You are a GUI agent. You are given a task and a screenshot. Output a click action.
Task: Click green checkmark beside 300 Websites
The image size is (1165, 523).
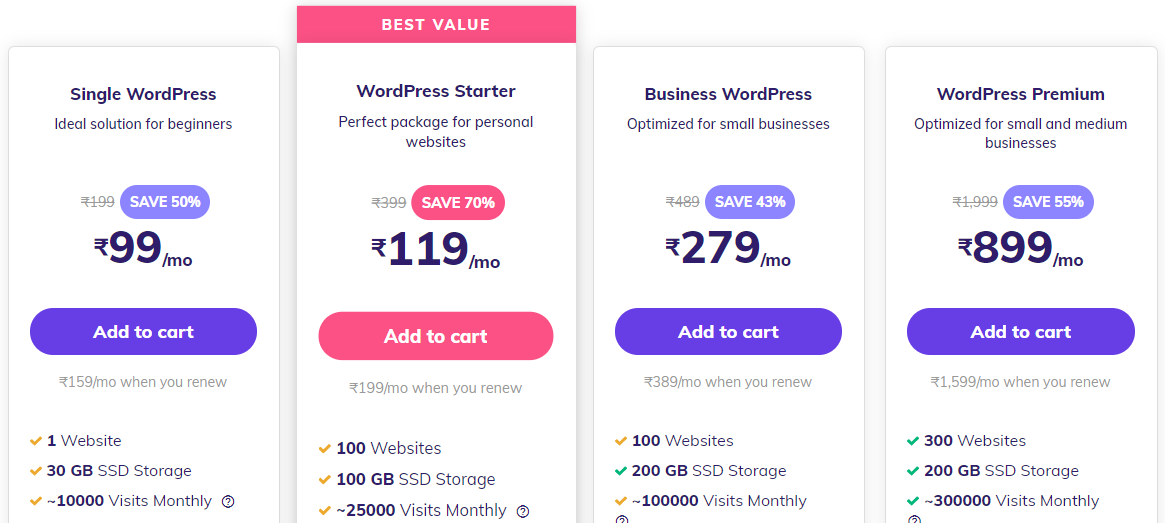point(913,441)
